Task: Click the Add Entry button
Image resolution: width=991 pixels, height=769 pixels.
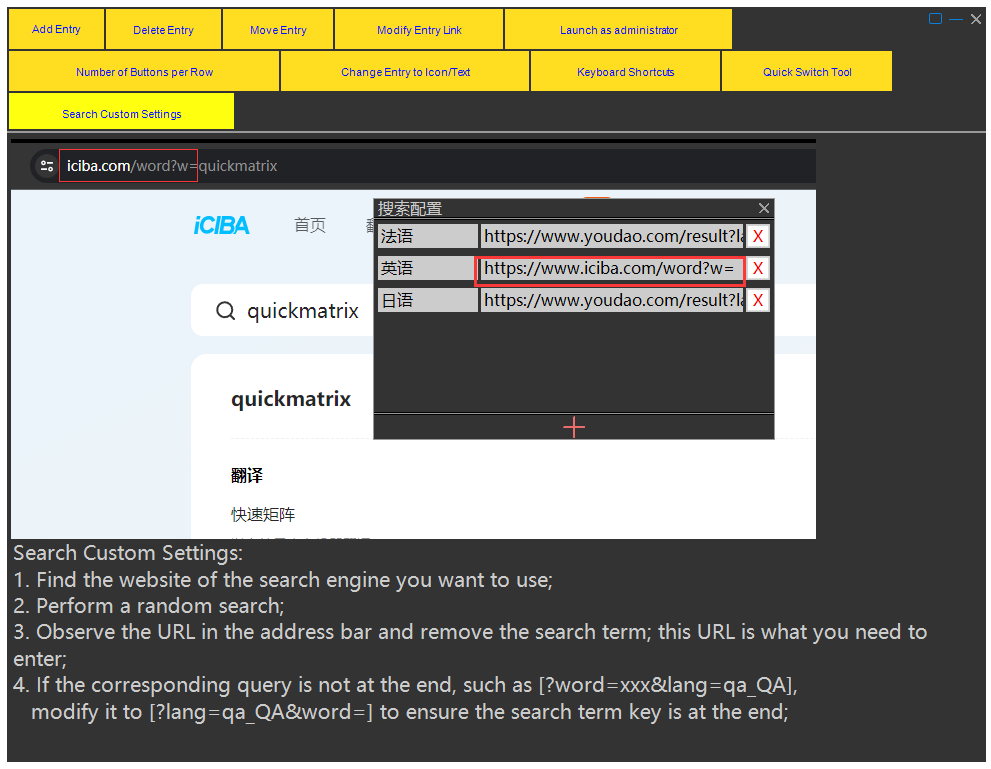Action: pos(56,29)
